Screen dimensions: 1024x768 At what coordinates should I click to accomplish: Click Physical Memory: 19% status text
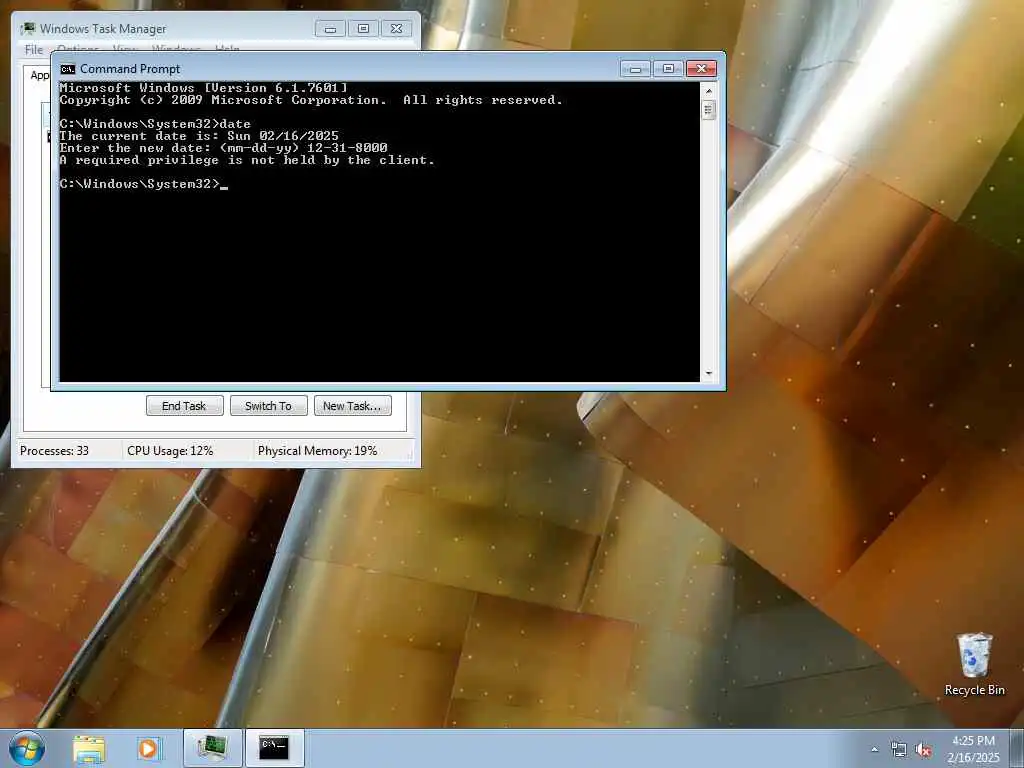(x=317, y=451)
